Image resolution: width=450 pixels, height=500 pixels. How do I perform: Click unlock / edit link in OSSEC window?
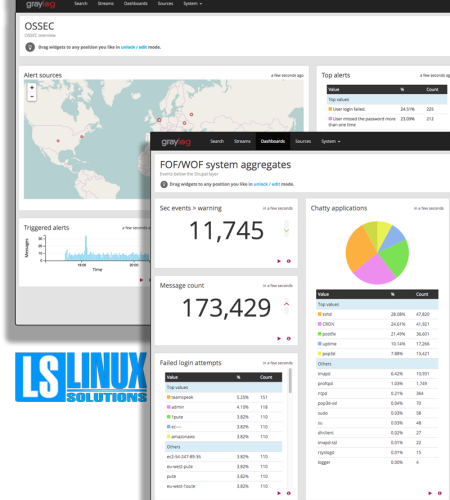coord(134,47)
